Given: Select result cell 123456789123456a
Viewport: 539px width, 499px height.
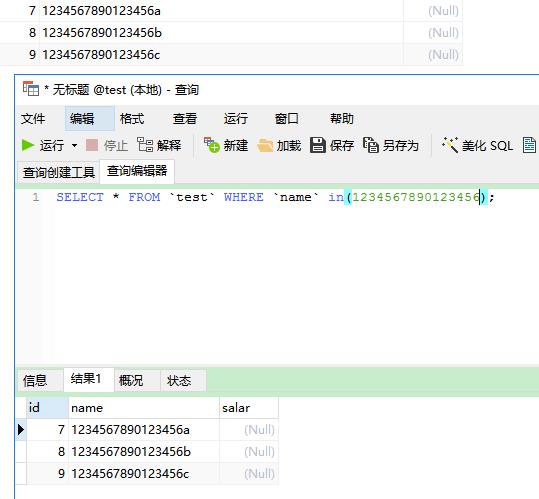Looking at the screenshot, I should click(x=144, y=430).
